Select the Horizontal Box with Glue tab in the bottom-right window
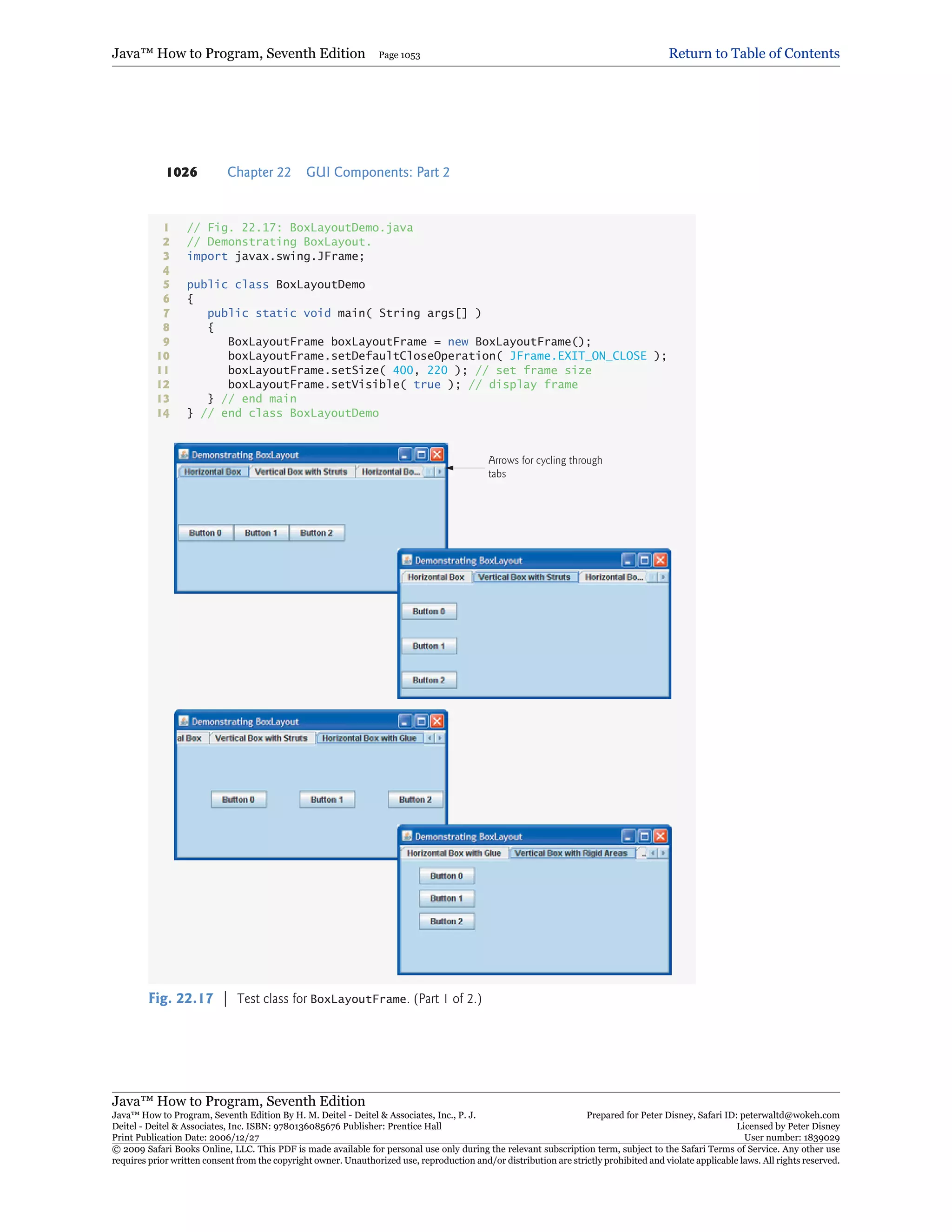 tap(453, 853)
